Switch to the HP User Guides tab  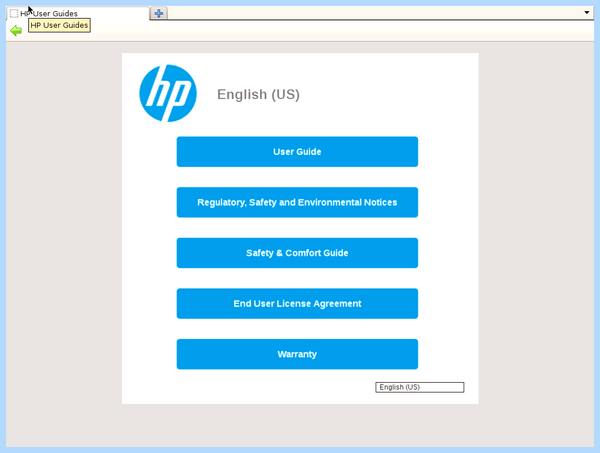coord(78,13)
